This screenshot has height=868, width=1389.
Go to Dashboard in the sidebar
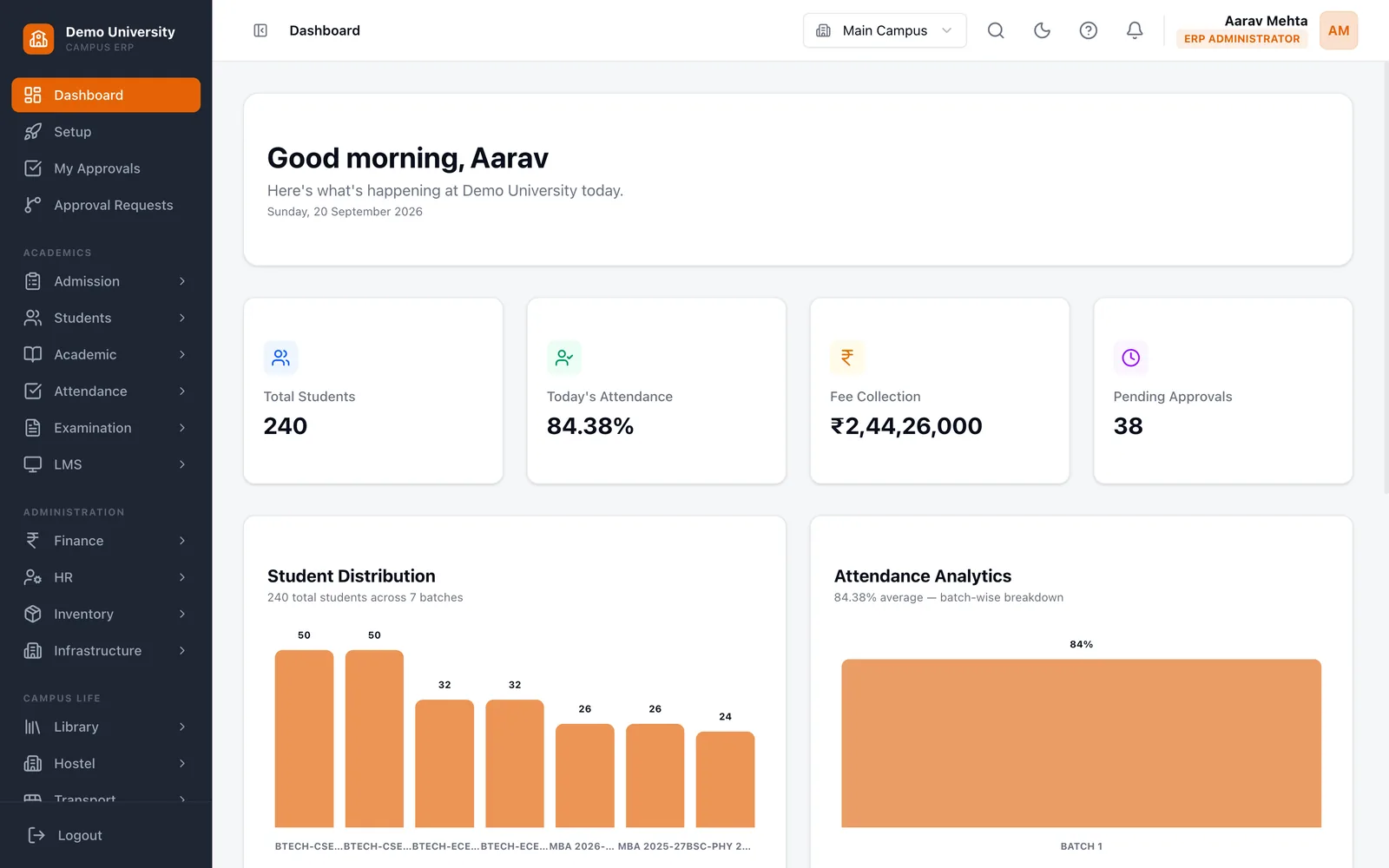pos(106,95)
